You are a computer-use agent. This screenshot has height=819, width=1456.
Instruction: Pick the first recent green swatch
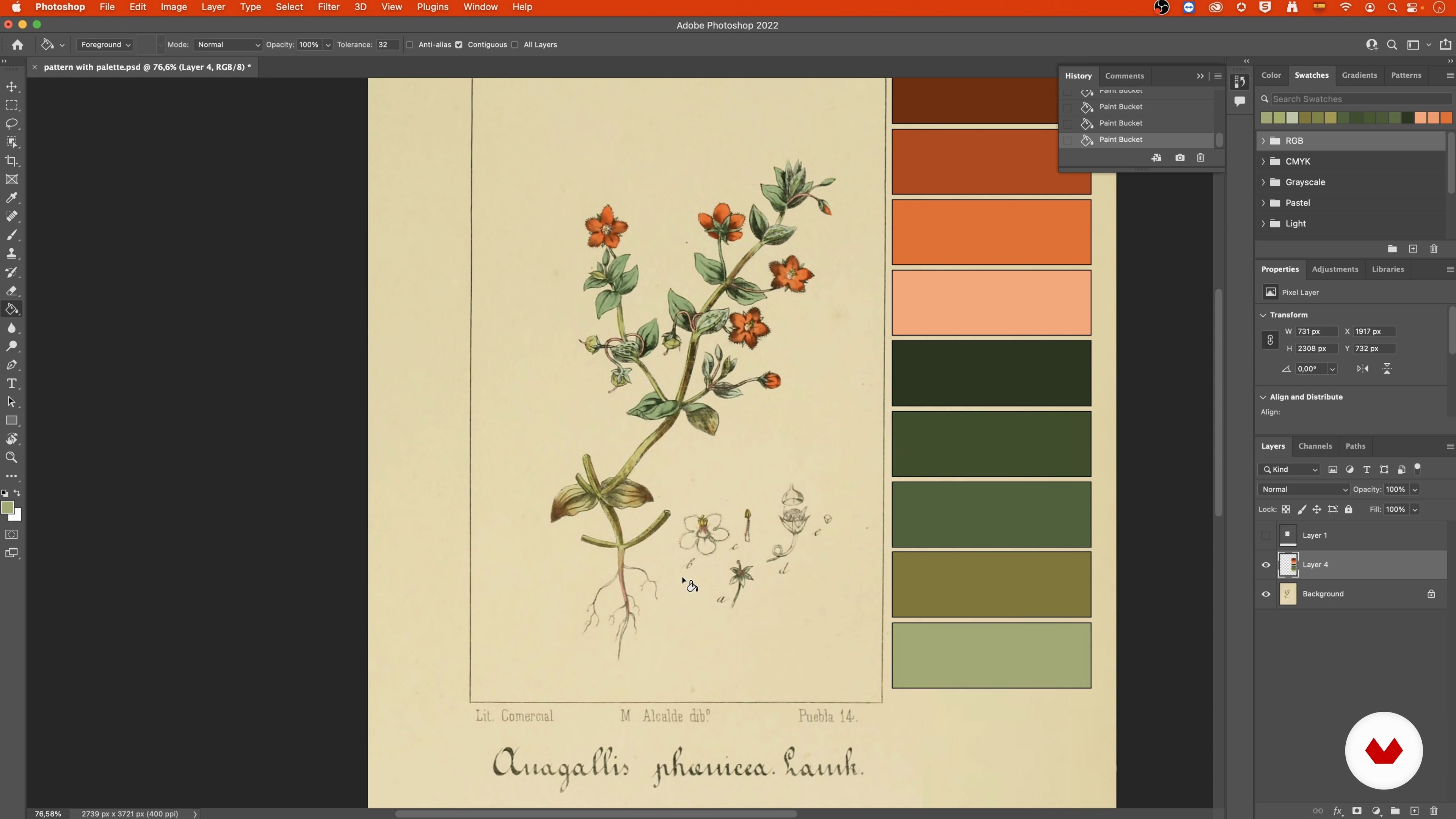point(1266,118)
